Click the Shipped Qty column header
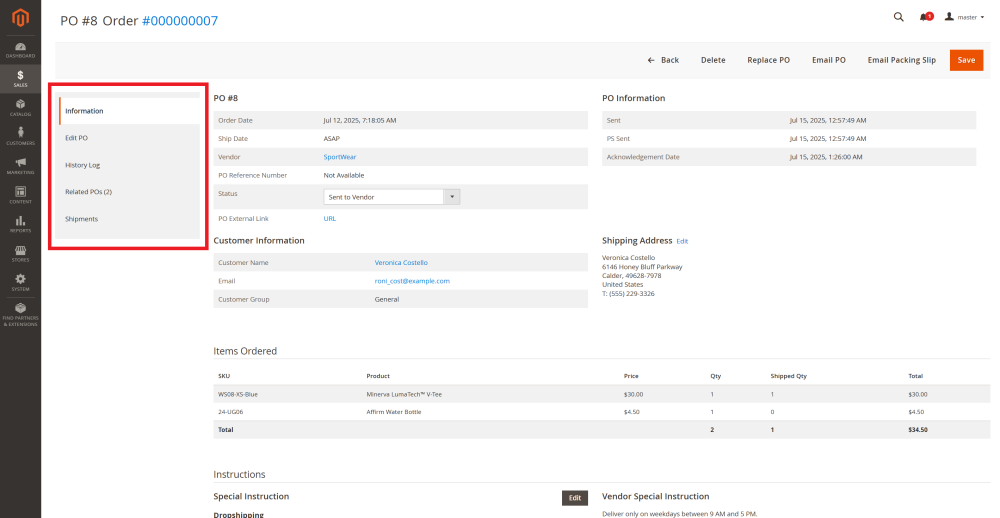Image resolution: width=1000 pixels, height=518 pixels. (x=788, y=376)
